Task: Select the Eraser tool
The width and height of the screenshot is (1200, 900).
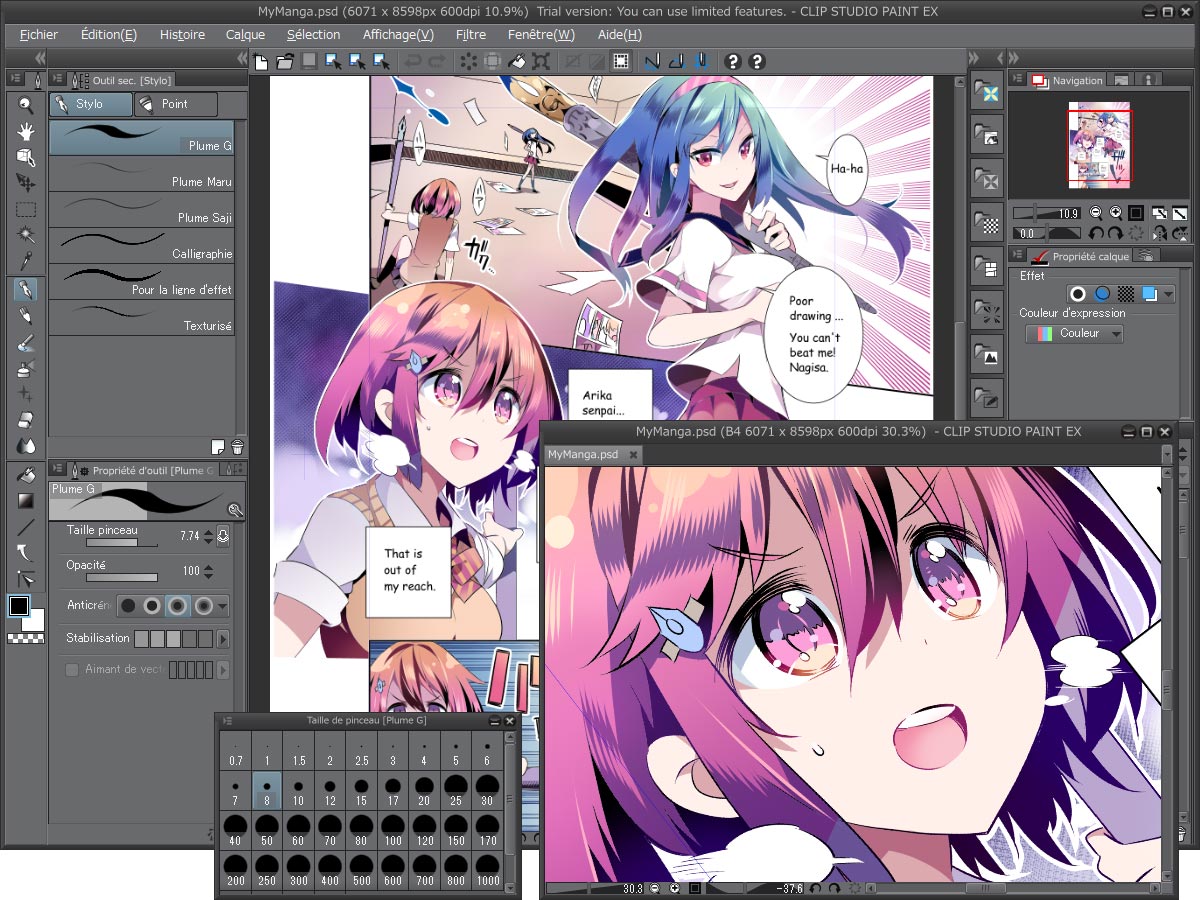Action: pyautogui.click(x=26, y=420)
